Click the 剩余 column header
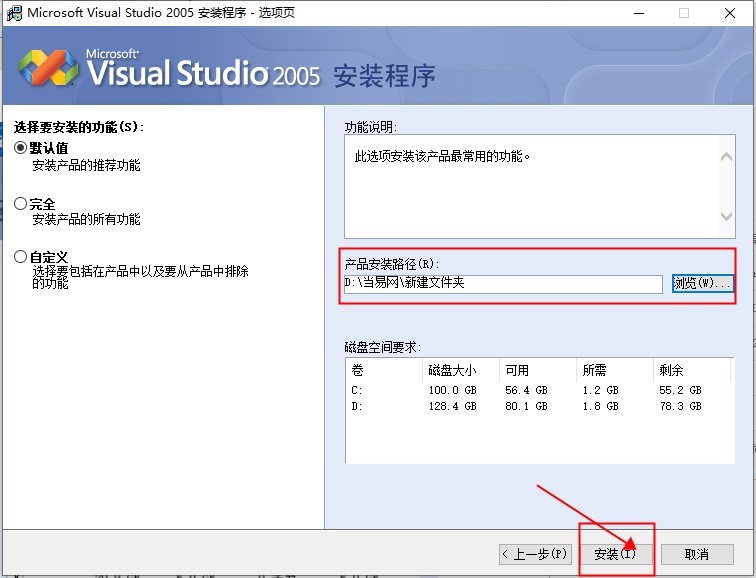The width and height of the screenshot is (756, 578). coord(693,370)
